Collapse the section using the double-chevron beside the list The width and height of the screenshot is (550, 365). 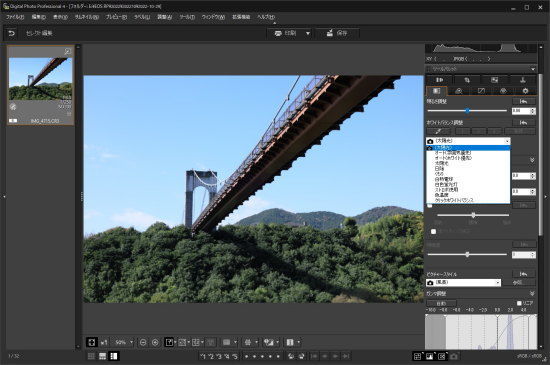[x=532, y=160]
